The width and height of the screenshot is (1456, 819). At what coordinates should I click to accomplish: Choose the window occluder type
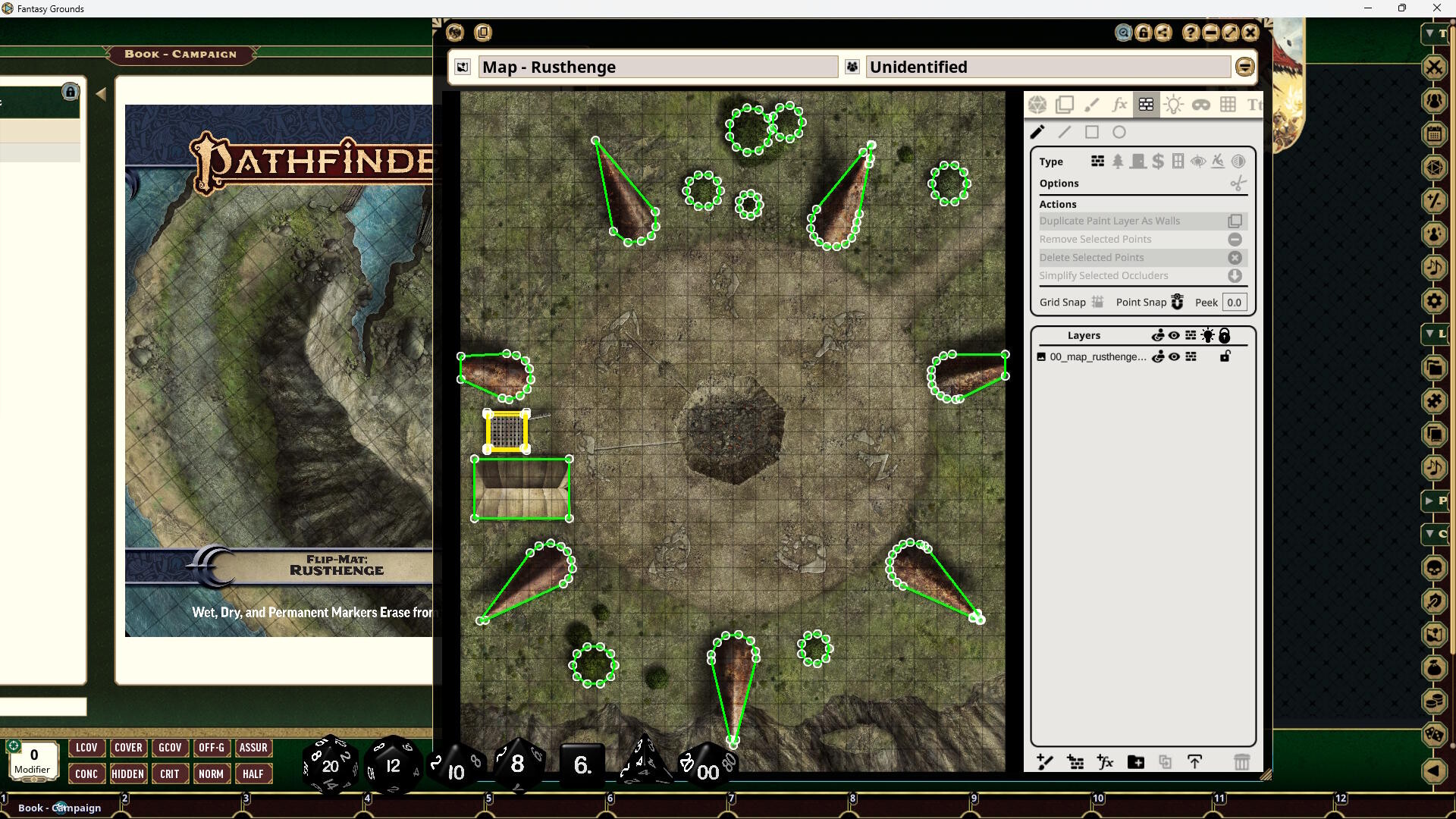tap(1178, 161)
